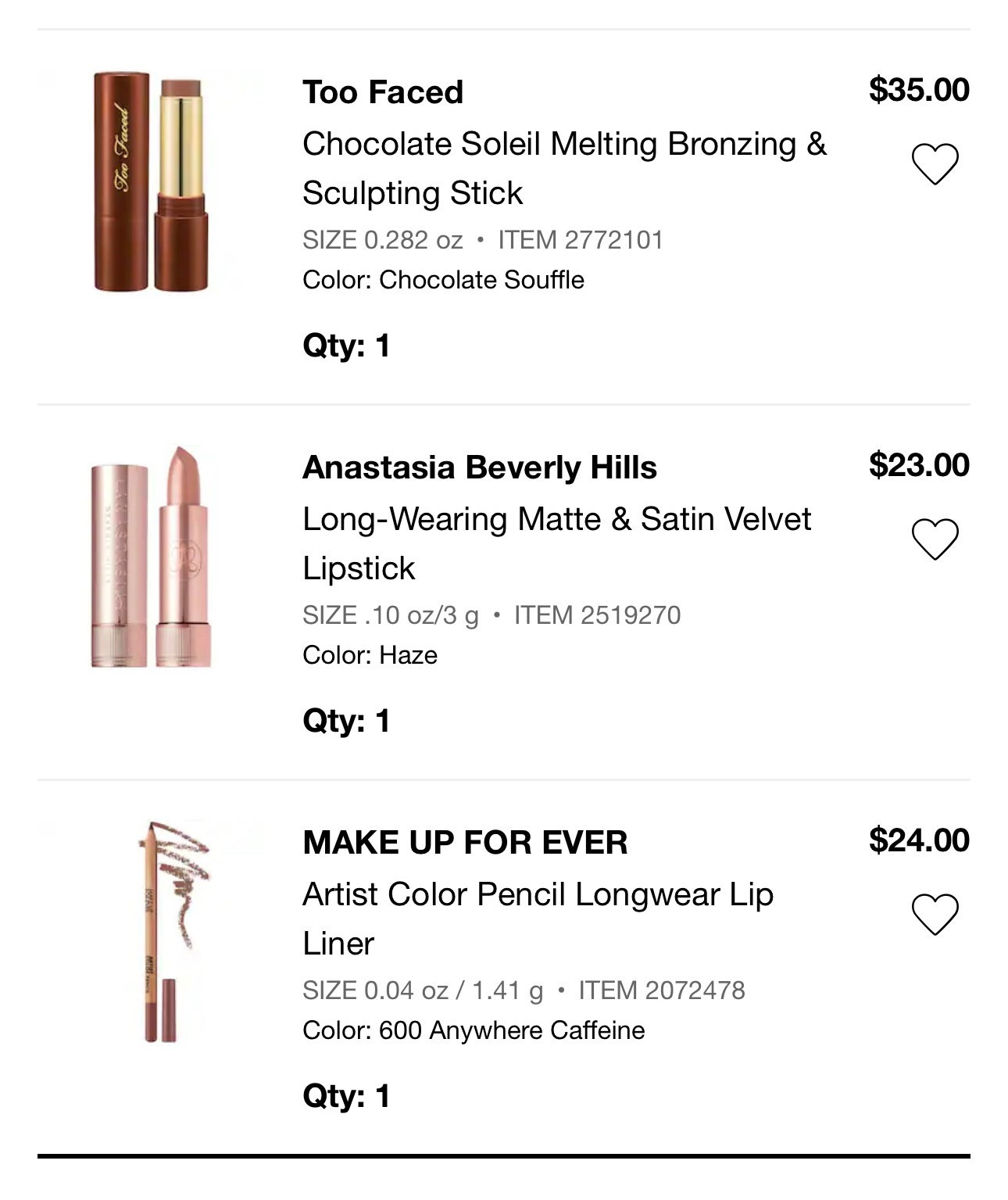Click the heart icon on Anastasia lipstick

coord(935,539)
